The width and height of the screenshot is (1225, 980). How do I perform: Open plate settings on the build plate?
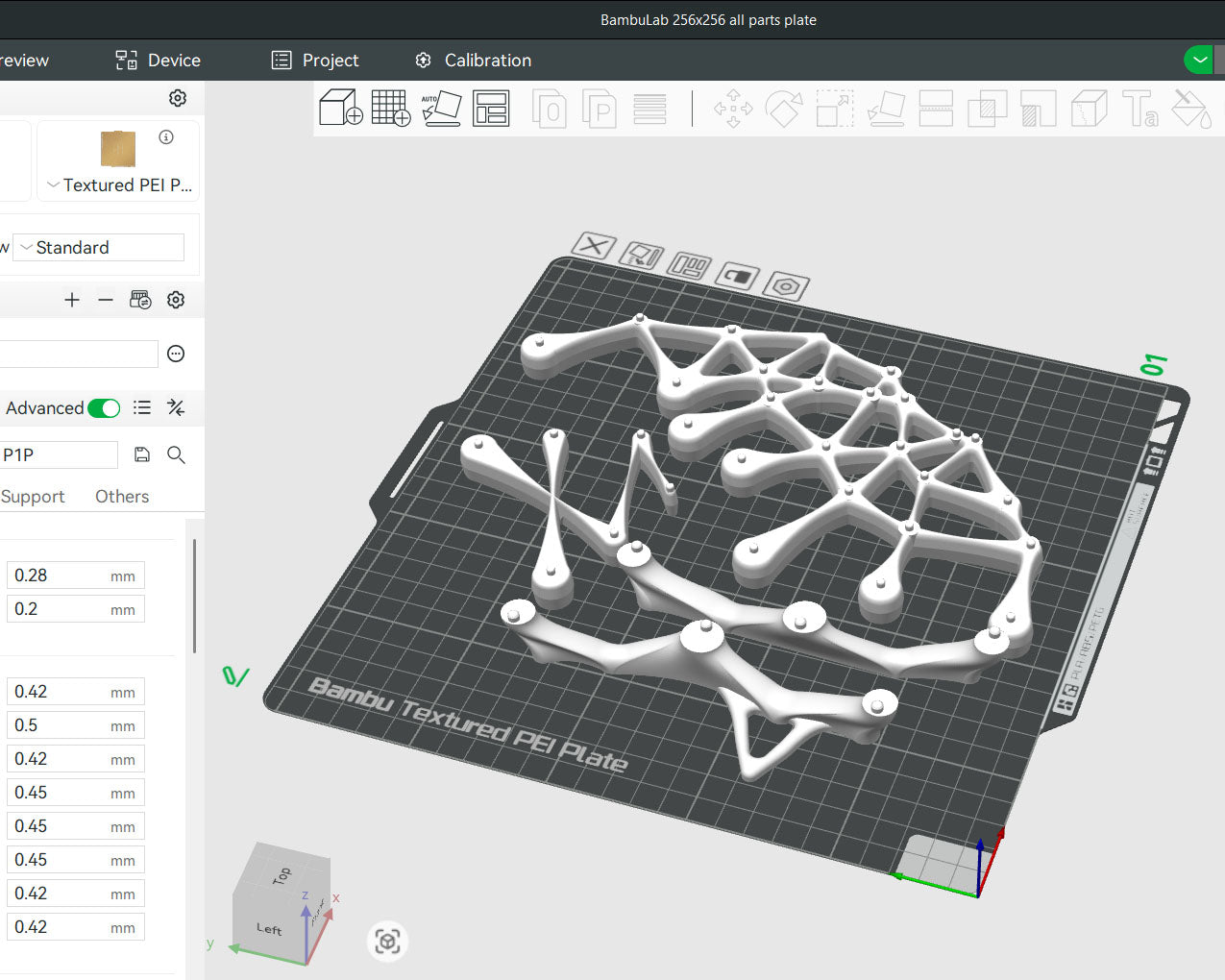point(786,285)
